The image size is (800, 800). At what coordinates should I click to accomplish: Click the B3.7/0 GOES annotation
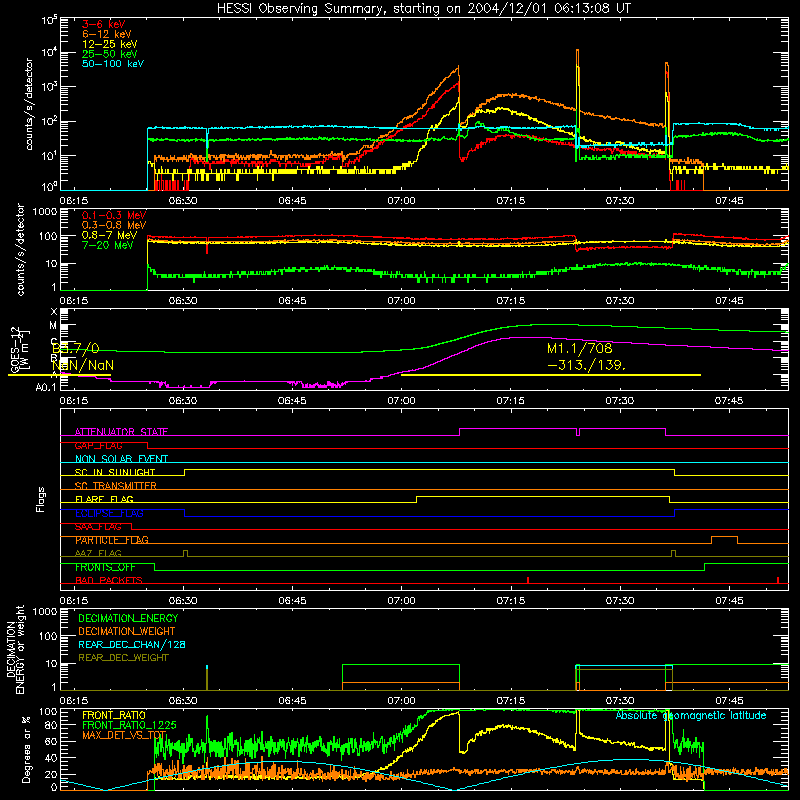pos(76,348)
